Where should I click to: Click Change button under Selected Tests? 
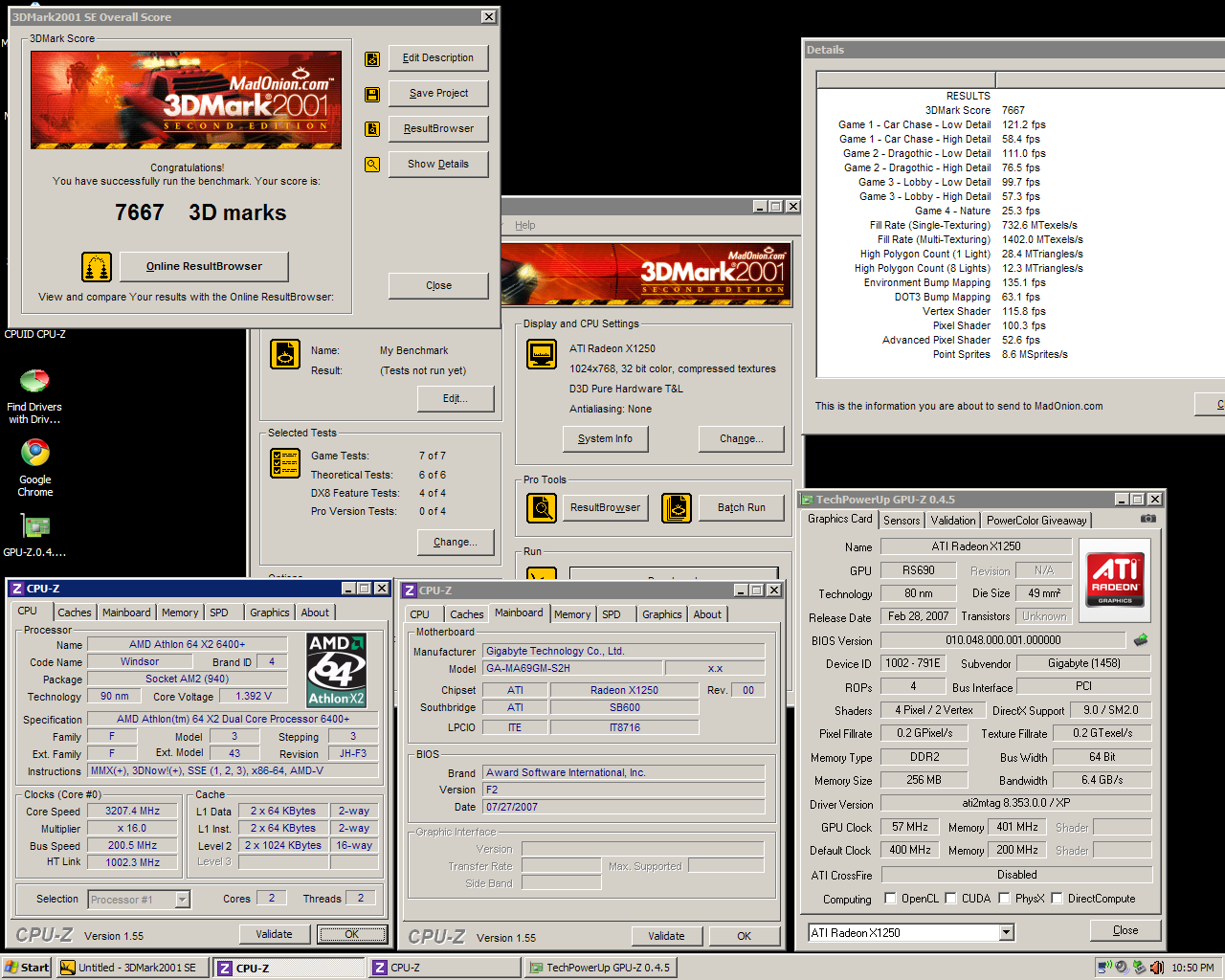[455, 543]
